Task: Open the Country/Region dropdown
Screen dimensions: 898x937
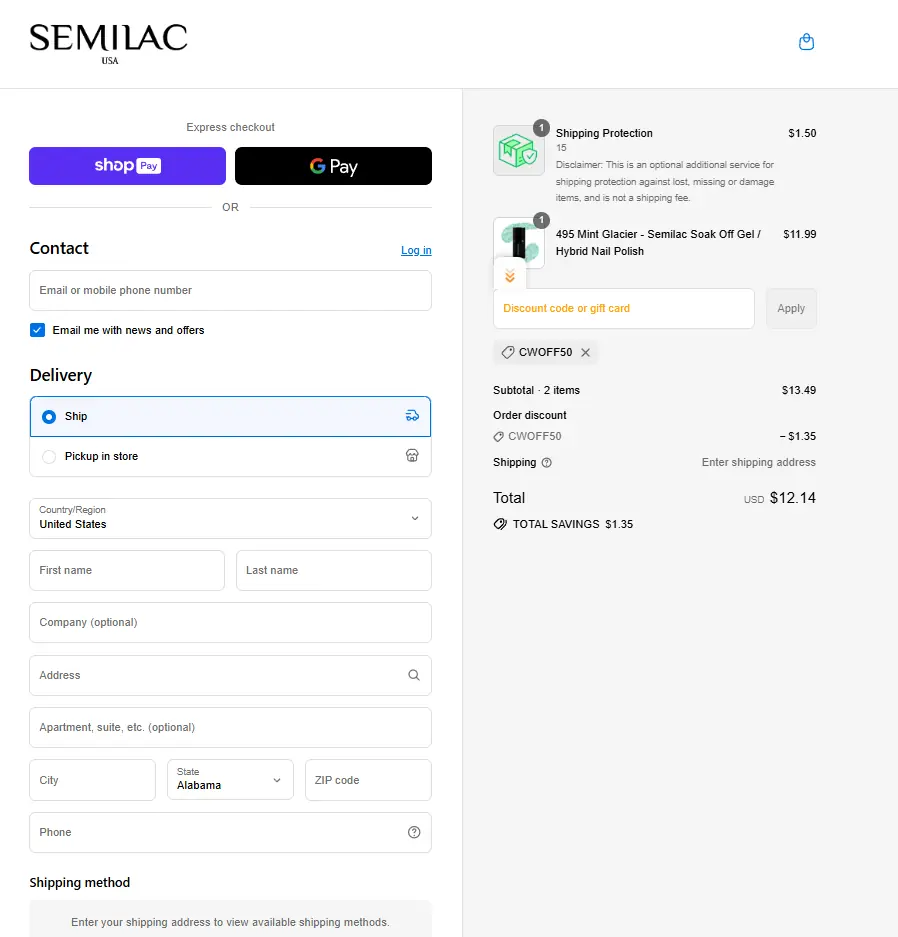Action: (x=230, y=518)
